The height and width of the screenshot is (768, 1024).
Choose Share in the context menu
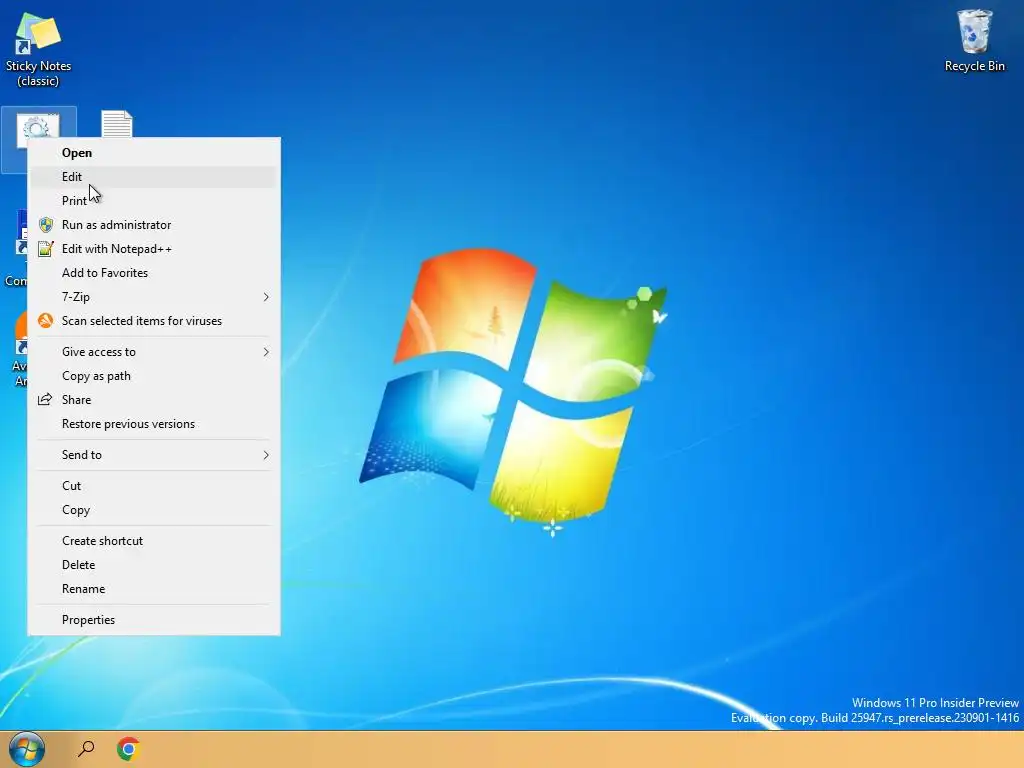tap(154, 400)
